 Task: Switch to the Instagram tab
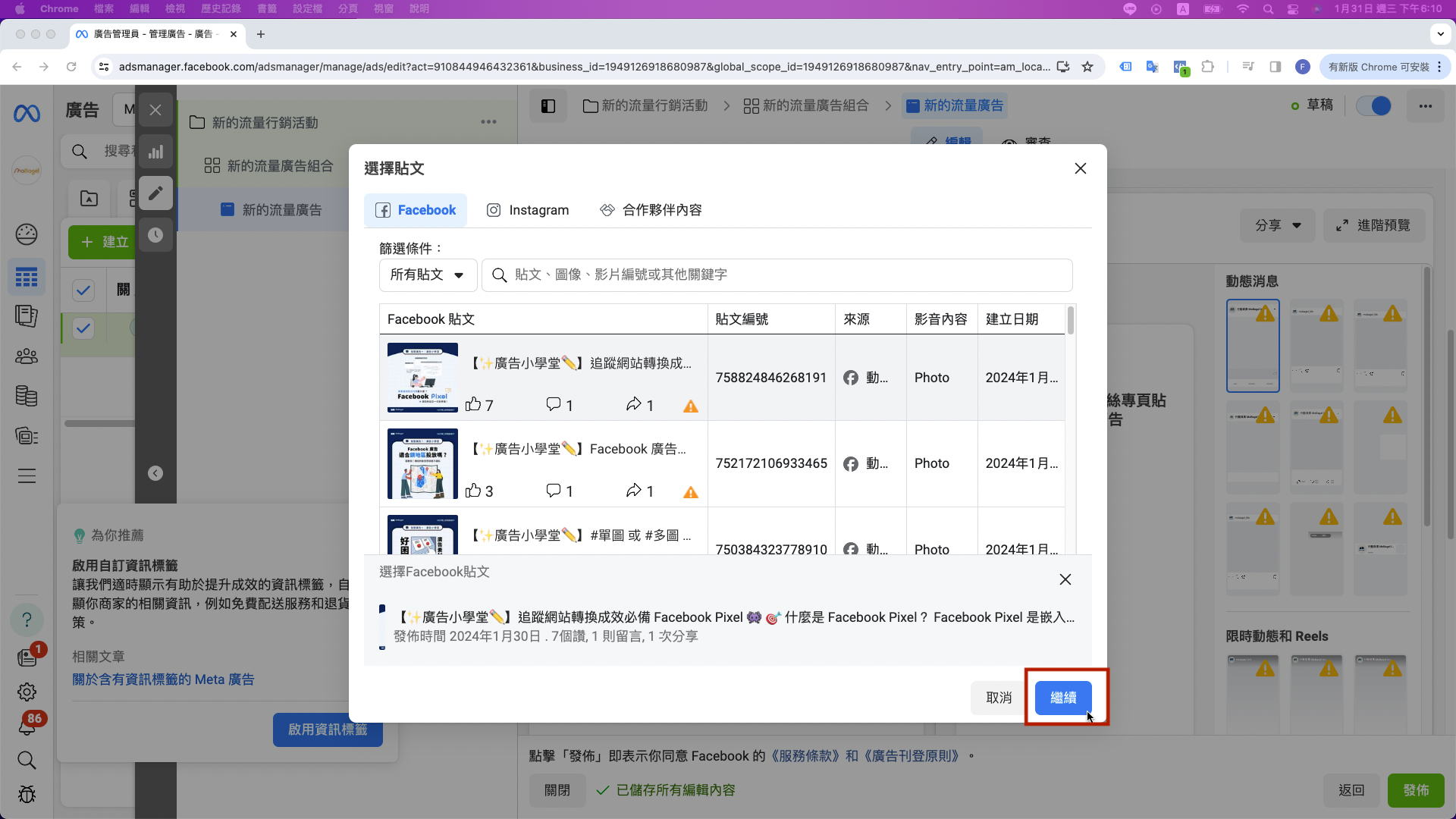(527, 210)
